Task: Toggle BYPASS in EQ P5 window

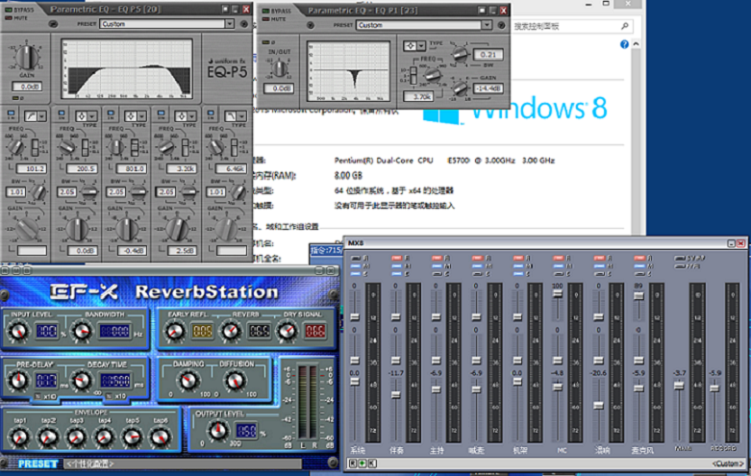Action: pyautogui.click(x=9, y=10)
